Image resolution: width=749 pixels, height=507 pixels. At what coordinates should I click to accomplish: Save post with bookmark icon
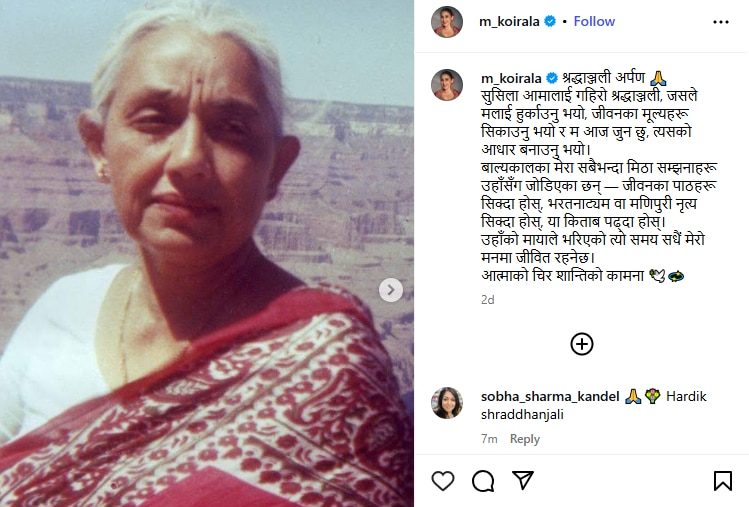(722, 481)
